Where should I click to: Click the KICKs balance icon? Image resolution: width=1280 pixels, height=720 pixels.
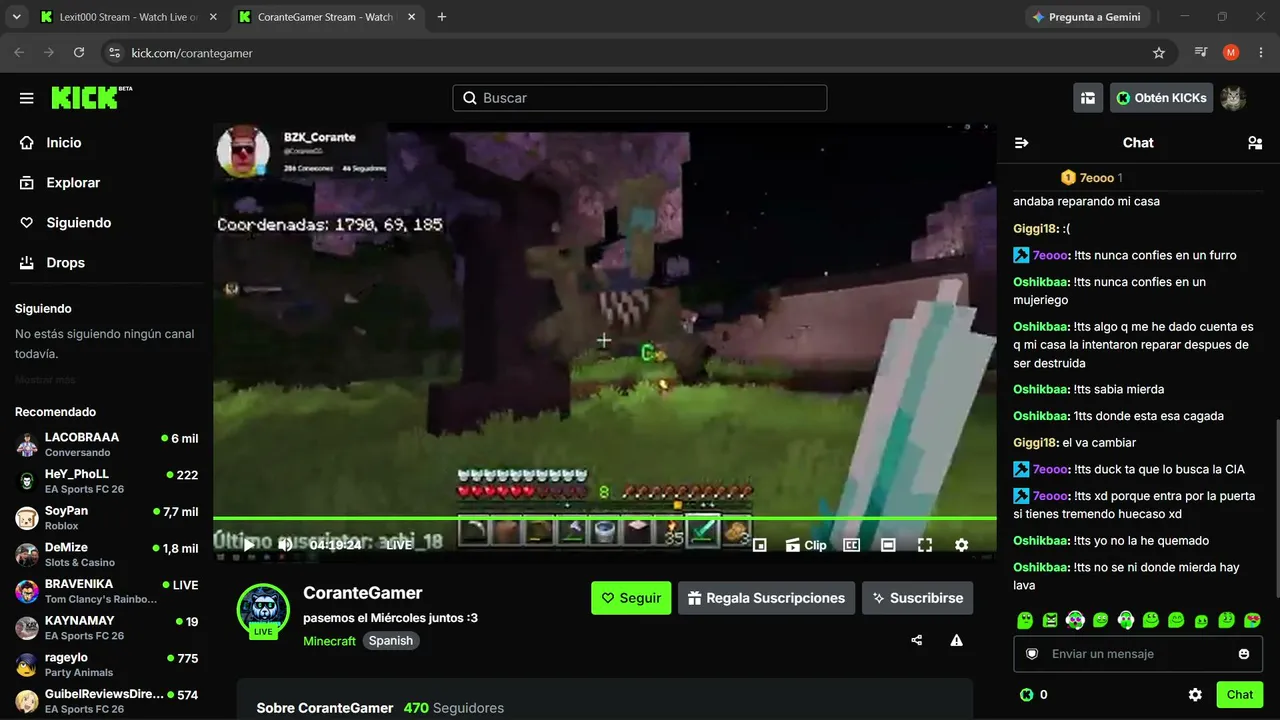click(1026, 695)
